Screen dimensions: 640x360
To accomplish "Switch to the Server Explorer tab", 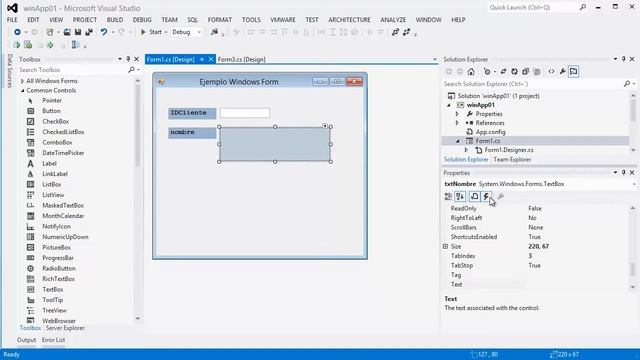I will click(x=65, y=328).
